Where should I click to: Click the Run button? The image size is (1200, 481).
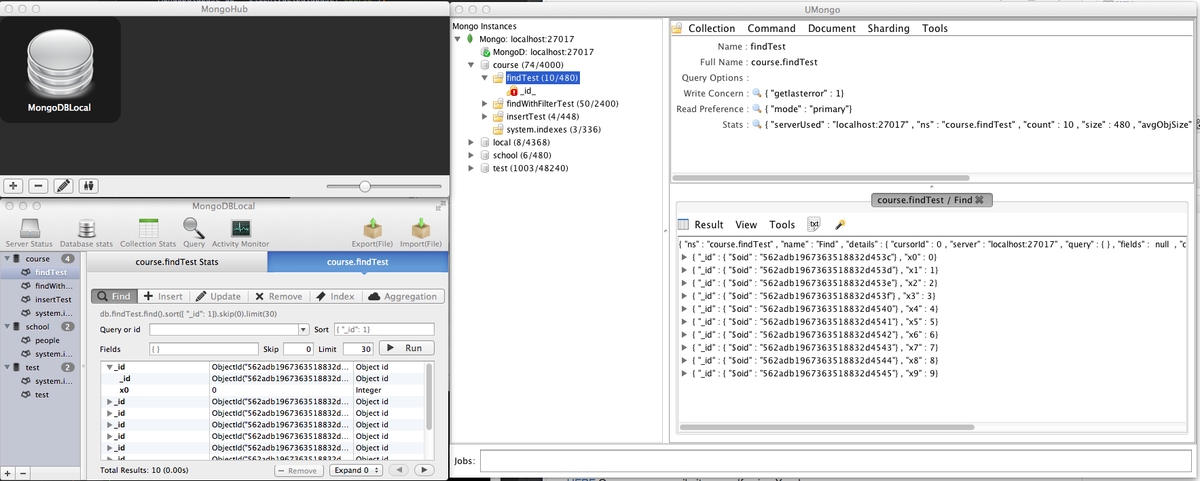point(407,348)
